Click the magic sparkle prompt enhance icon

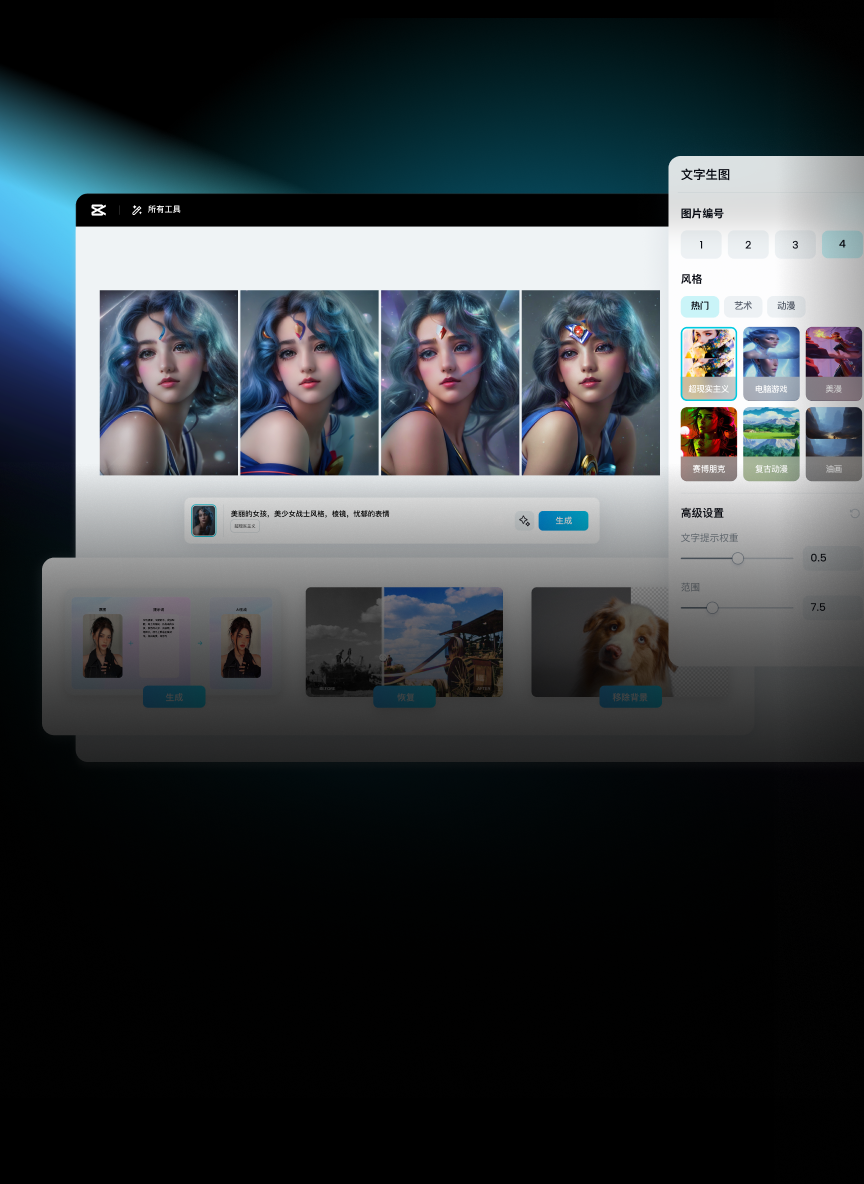[523, 521]
